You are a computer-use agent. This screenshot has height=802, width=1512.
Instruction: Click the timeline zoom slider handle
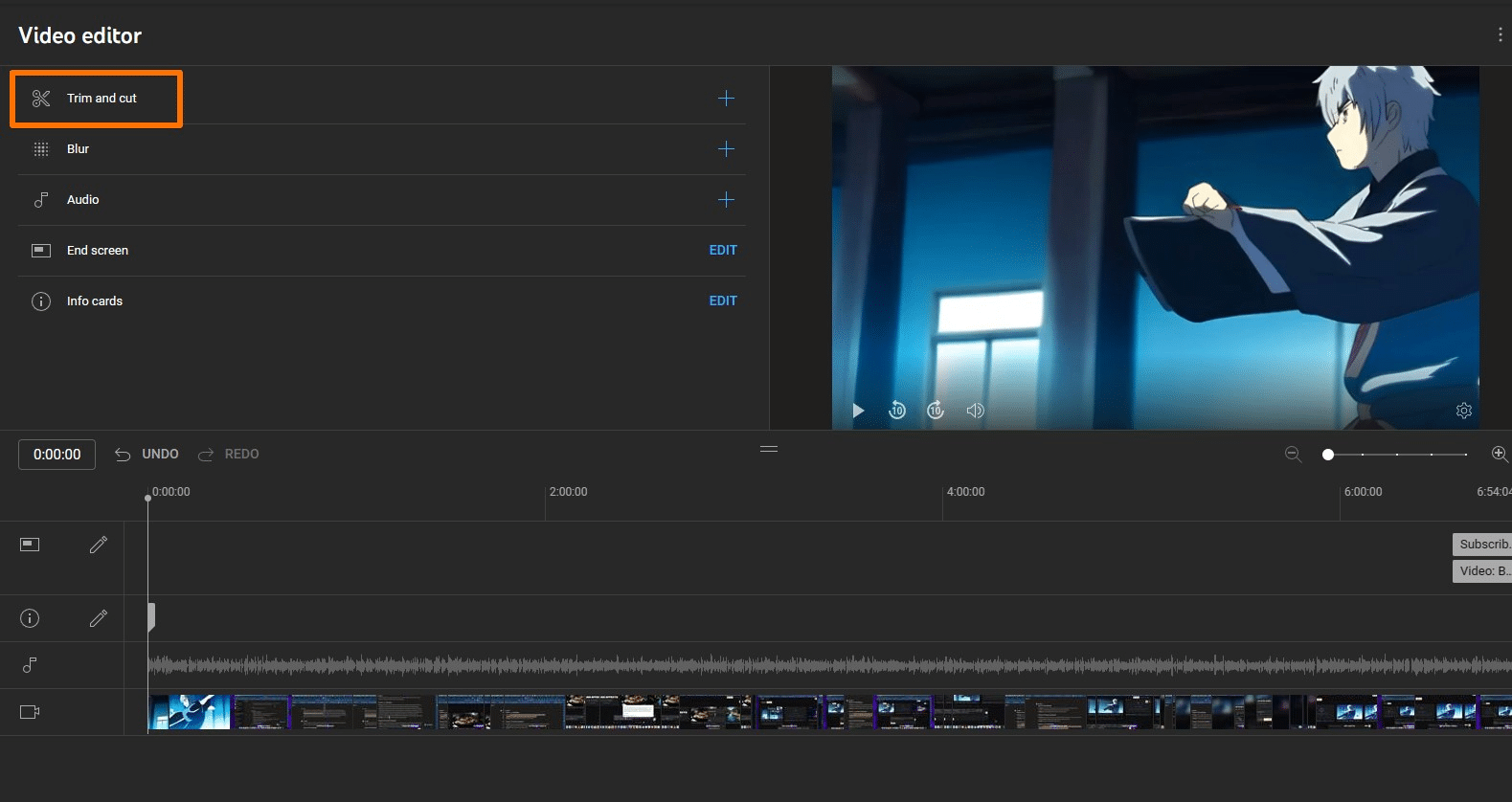(x=1328, y=455)
